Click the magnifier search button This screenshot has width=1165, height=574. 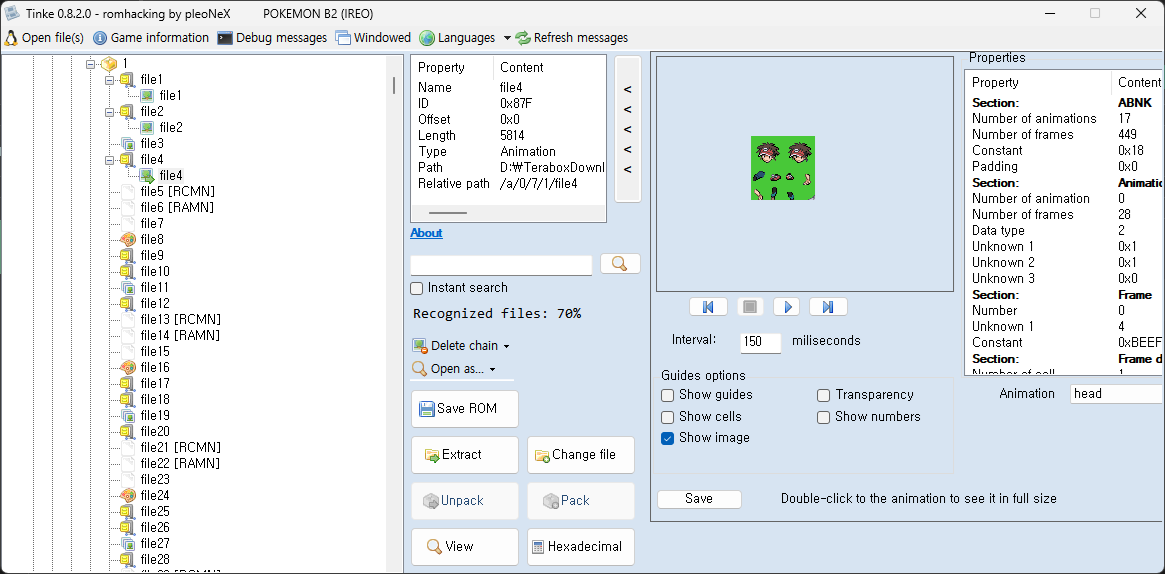pos(620,264)
